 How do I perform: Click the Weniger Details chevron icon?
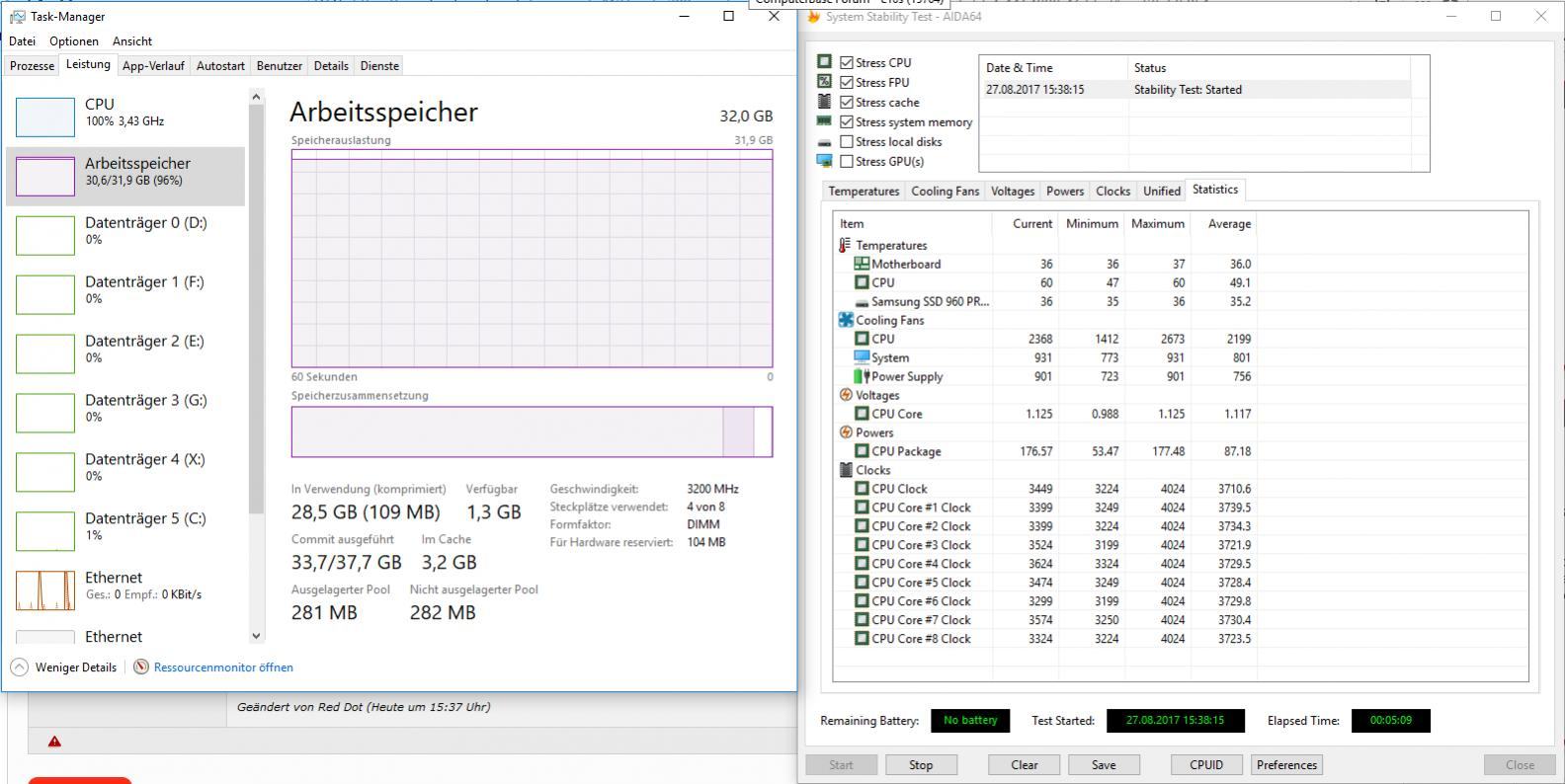19,667
